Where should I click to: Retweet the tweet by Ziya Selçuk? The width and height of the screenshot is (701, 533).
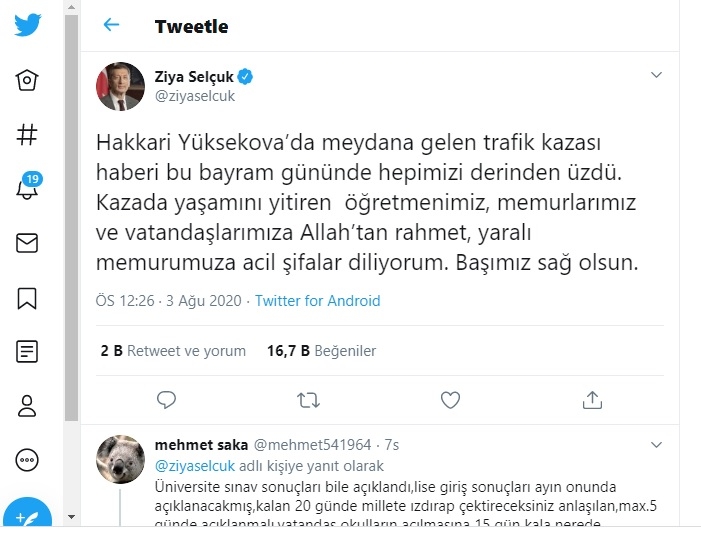(x=309, y=400)
